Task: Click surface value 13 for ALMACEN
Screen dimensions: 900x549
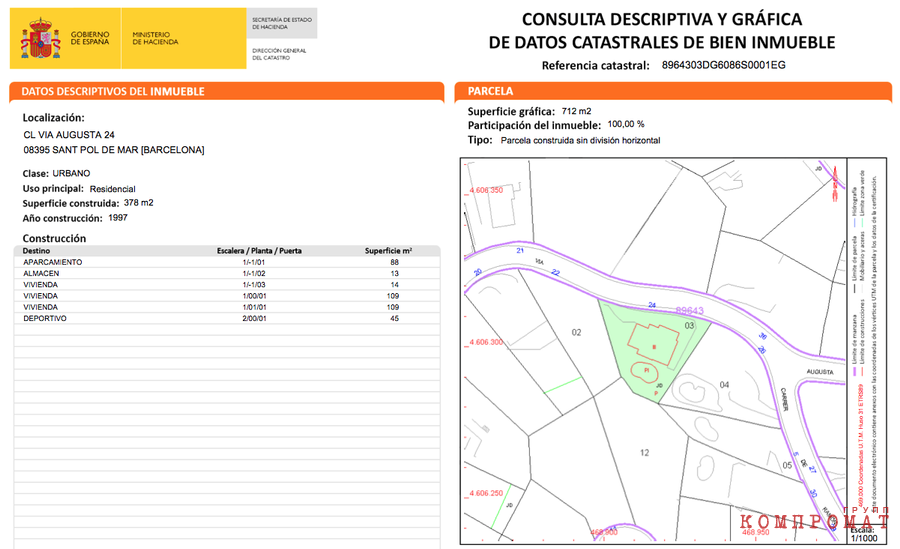Action: [x=394, y=274]
